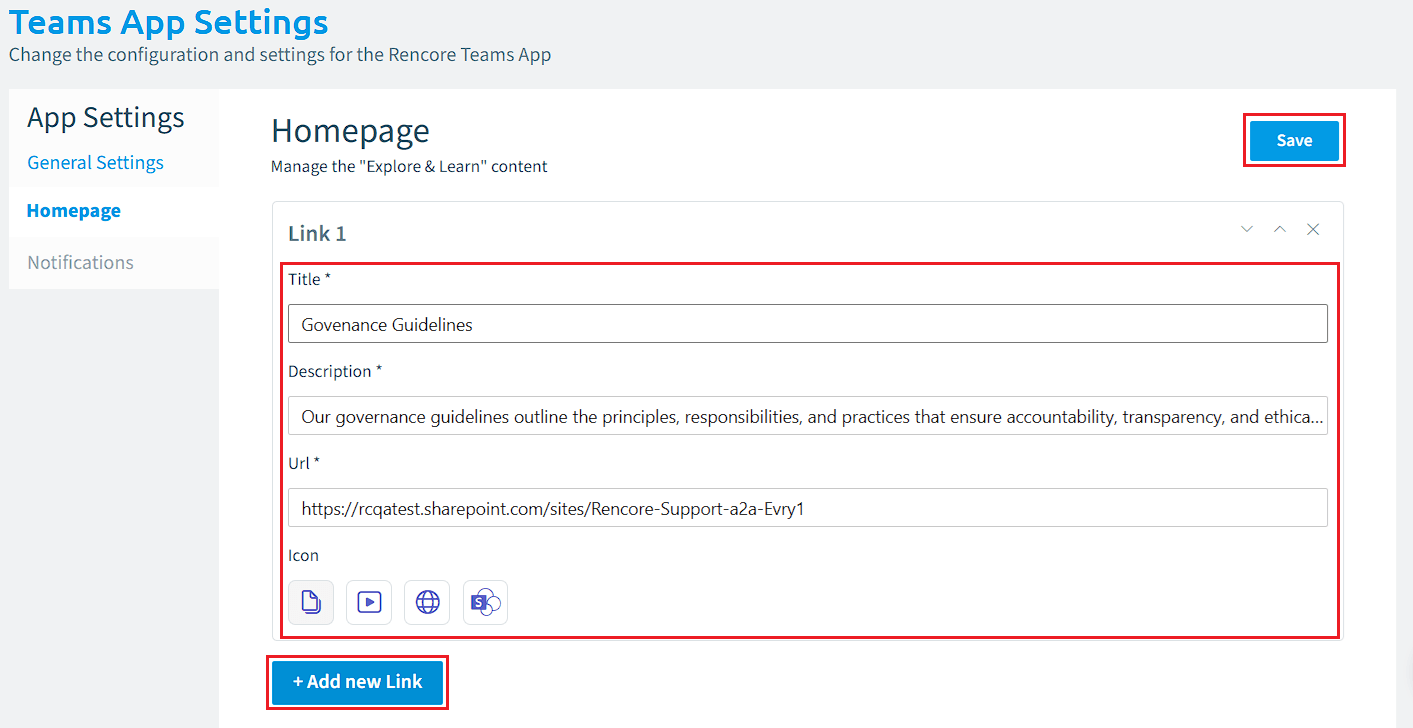
Task: Pick the globe web icon
Action: tap(427, 602)
